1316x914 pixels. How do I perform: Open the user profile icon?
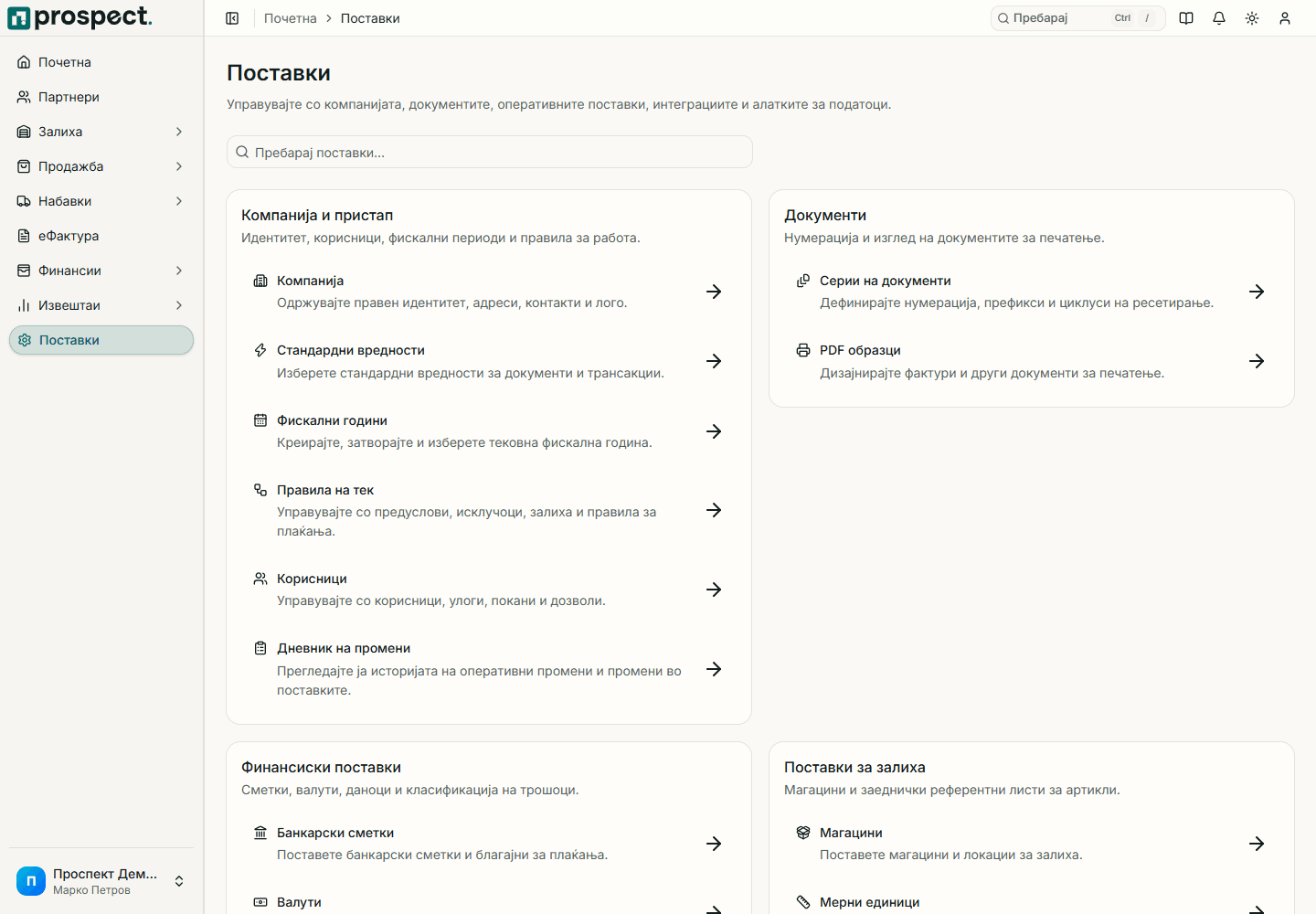tap(1285, 18)
